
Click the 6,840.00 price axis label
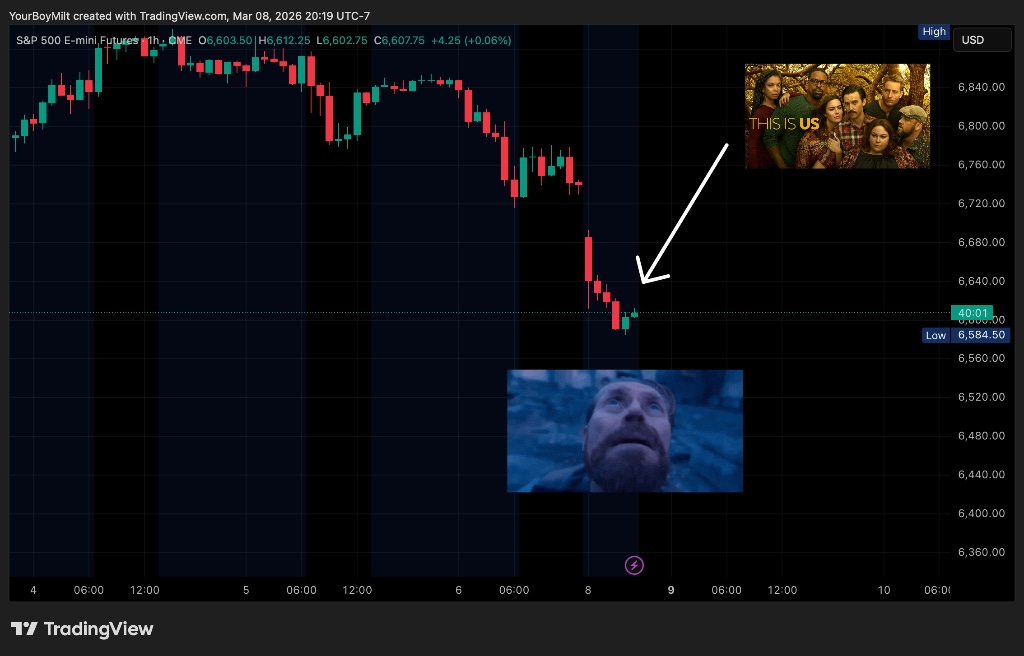(981, 87)
